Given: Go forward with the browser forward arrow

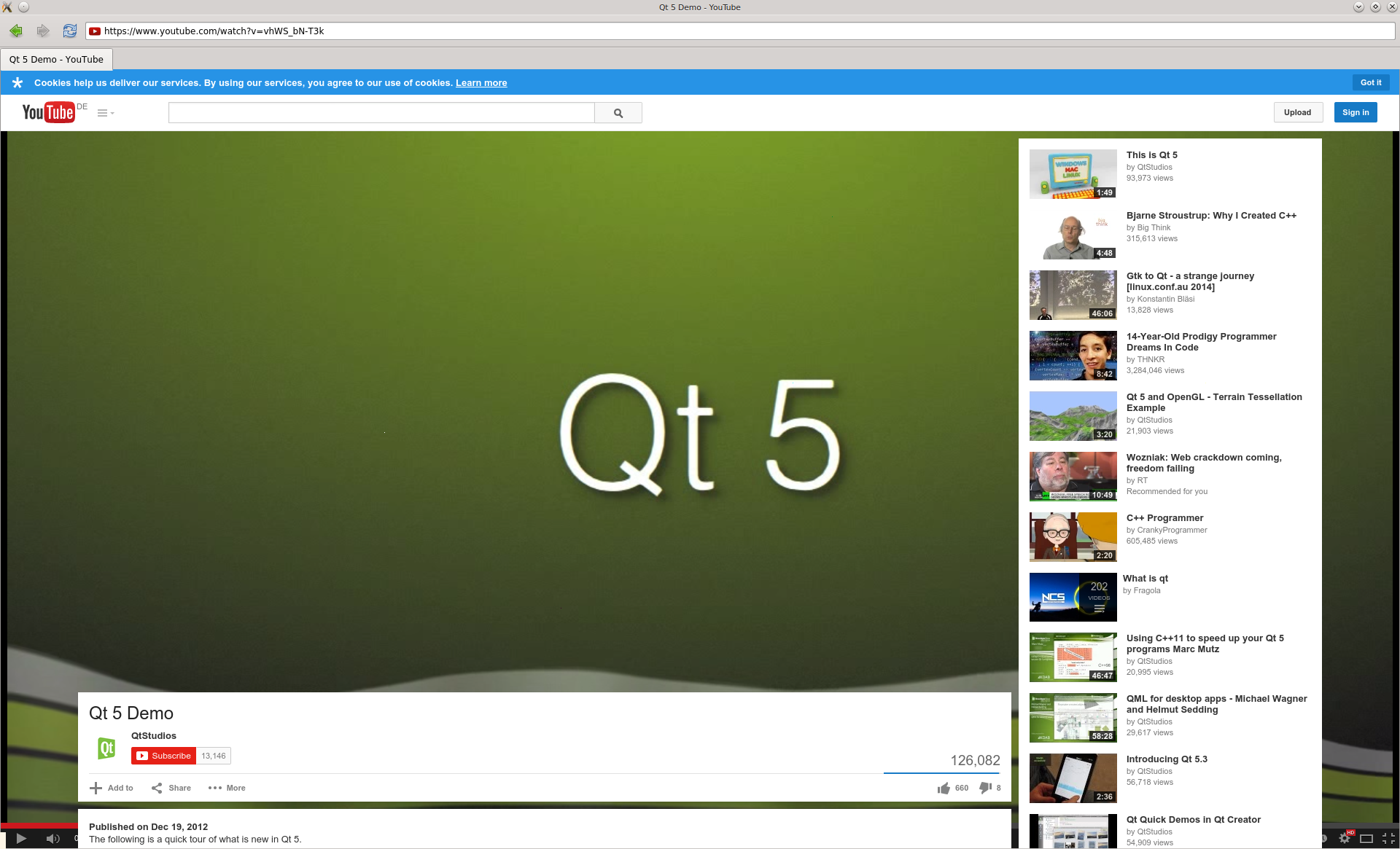Looking at the screenshot, I should tap(43, 31).
